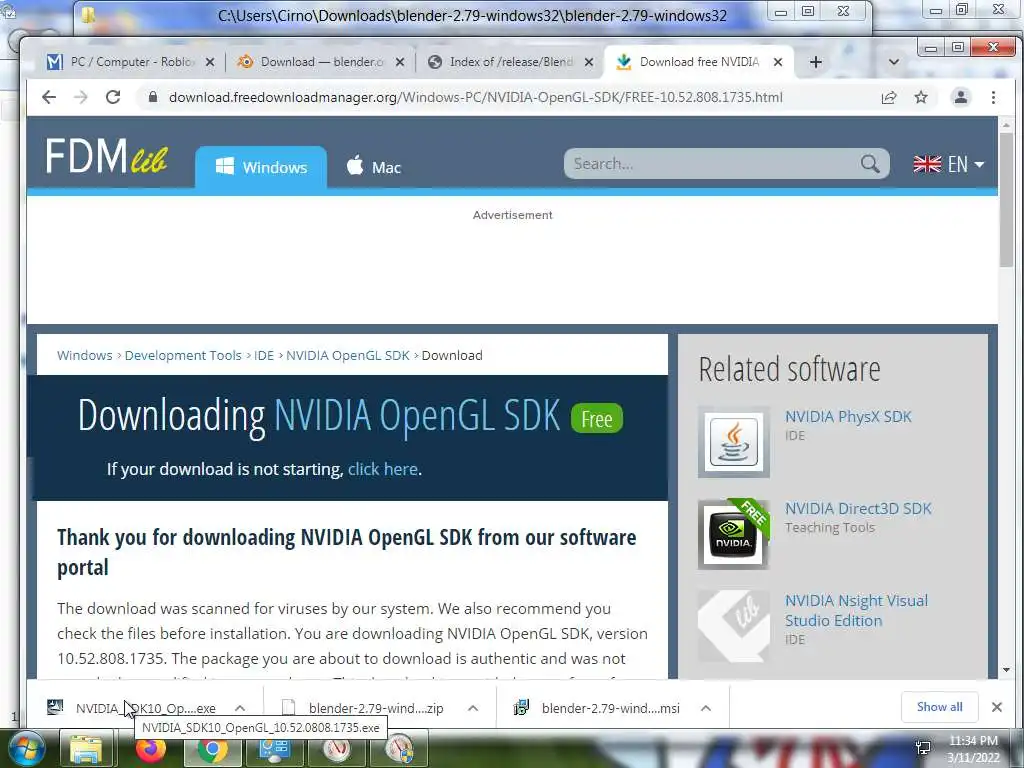Close the Download — blender.org tab
1024x768 pixels.
click(x=400, y=62)
